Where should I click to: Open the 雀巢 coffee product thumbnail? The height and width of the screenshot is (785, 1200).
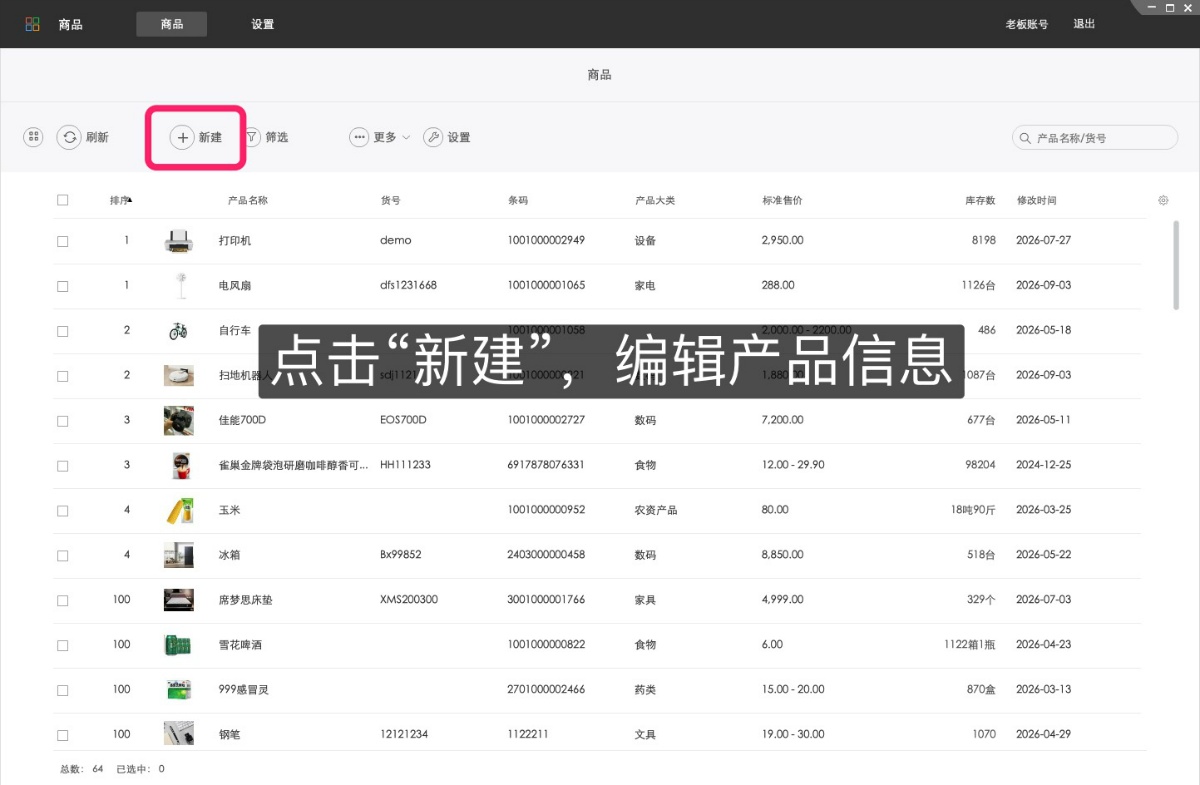[179, 465]
